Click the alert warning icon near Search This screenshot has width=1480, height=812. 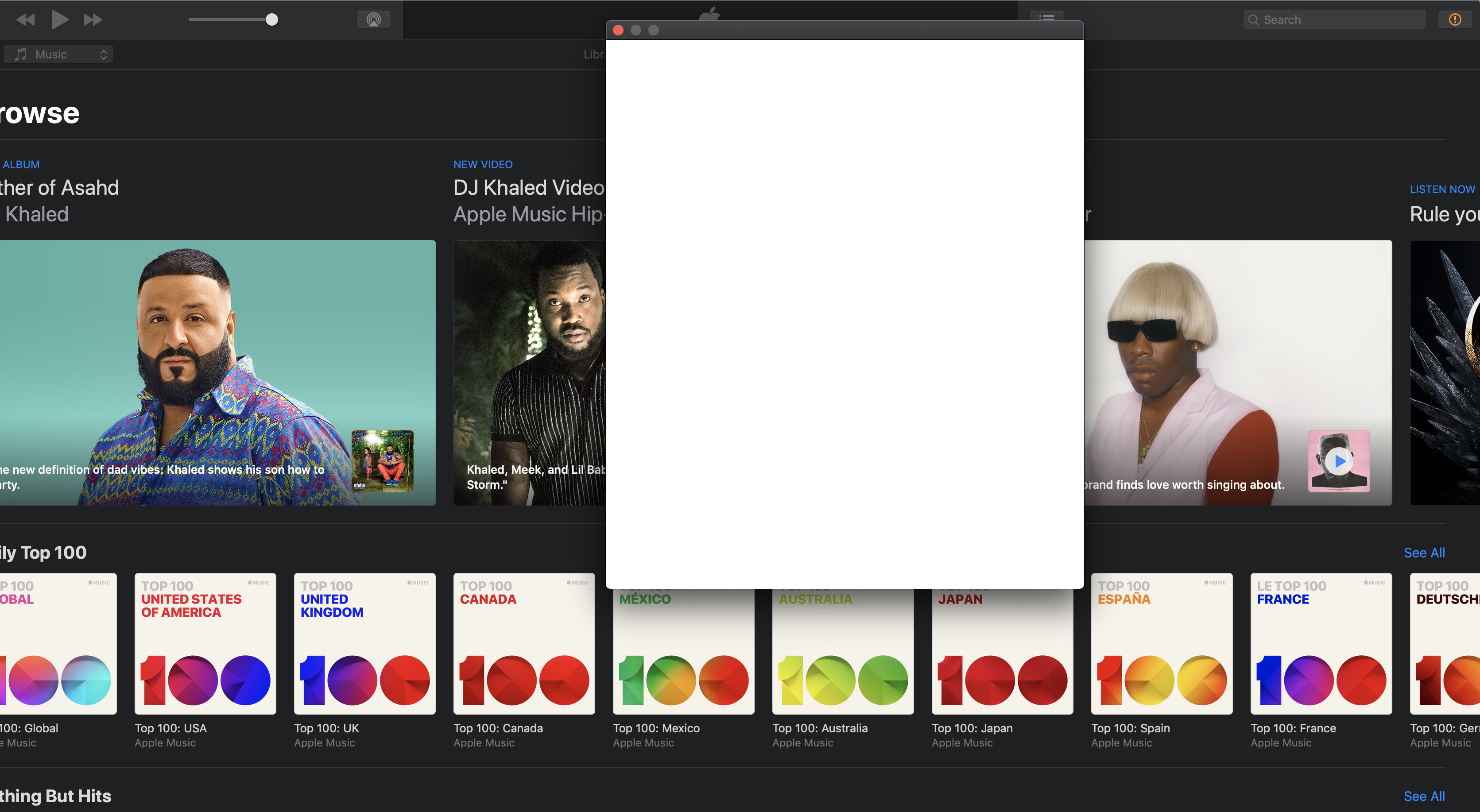click(x=1454, y=19)
